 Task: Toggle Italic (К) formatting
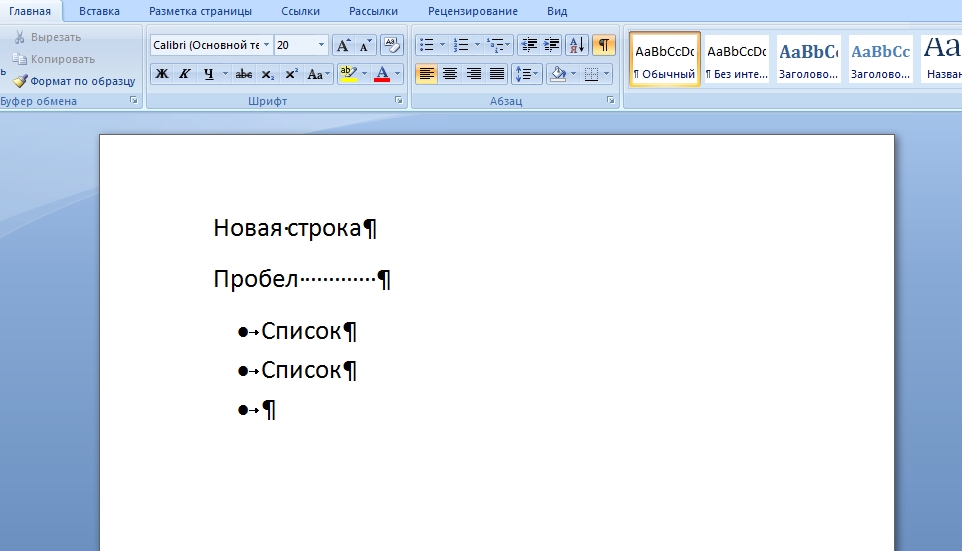coord(185,74)
